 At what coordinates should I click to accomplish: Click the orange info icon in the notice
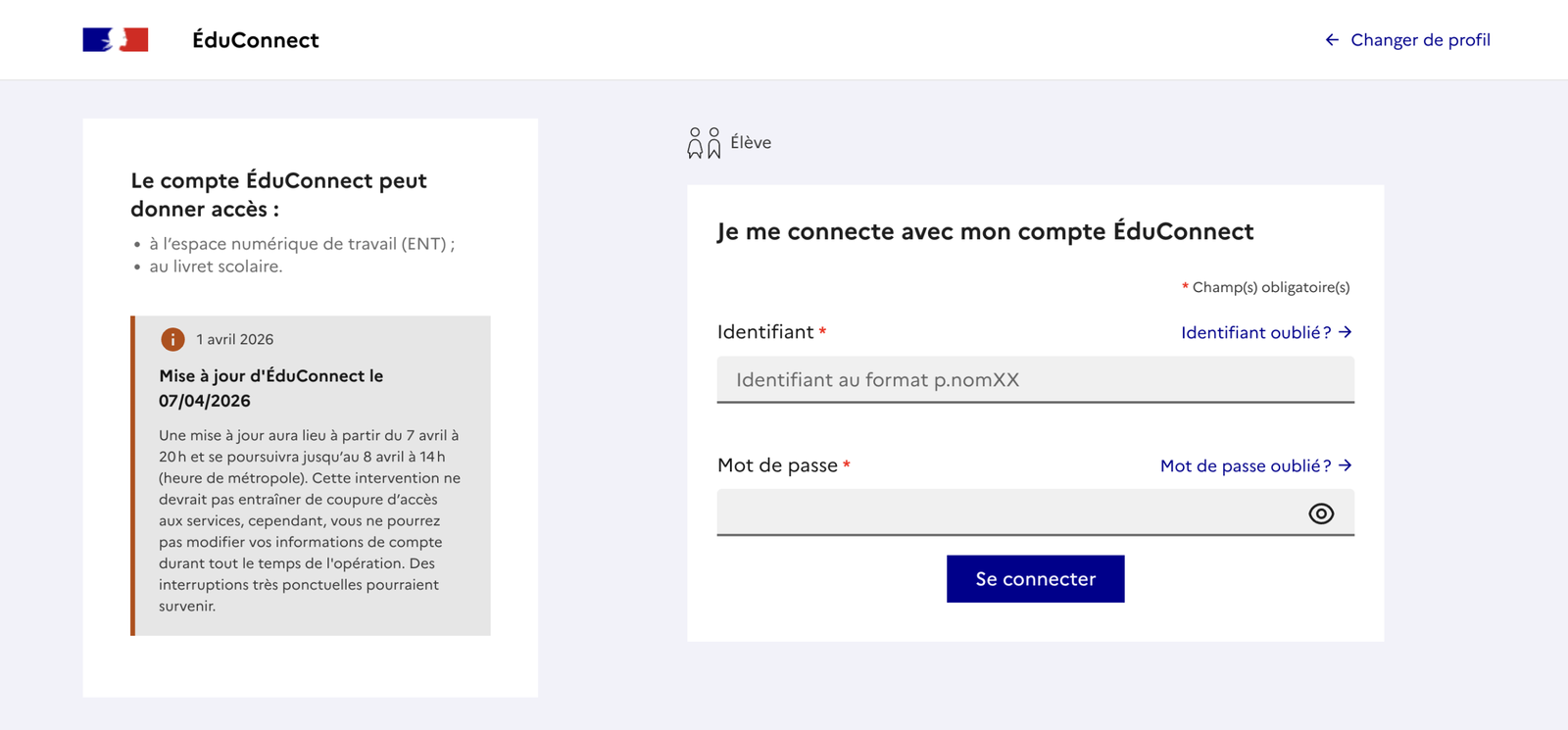point(172,339)
